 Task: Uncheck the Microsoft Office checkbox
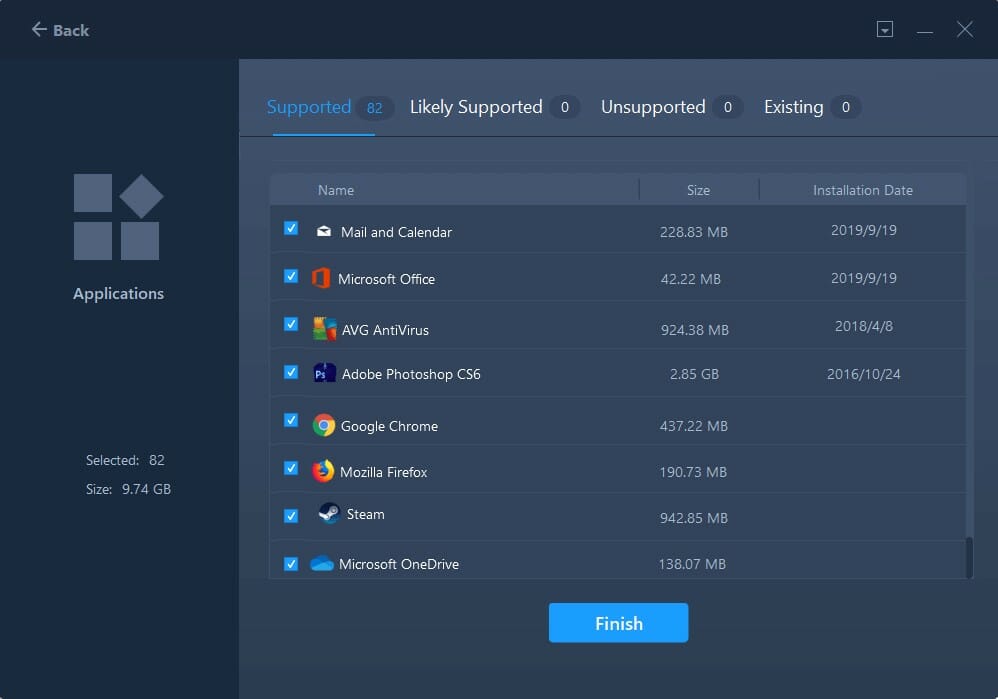[x=291, y=276]
